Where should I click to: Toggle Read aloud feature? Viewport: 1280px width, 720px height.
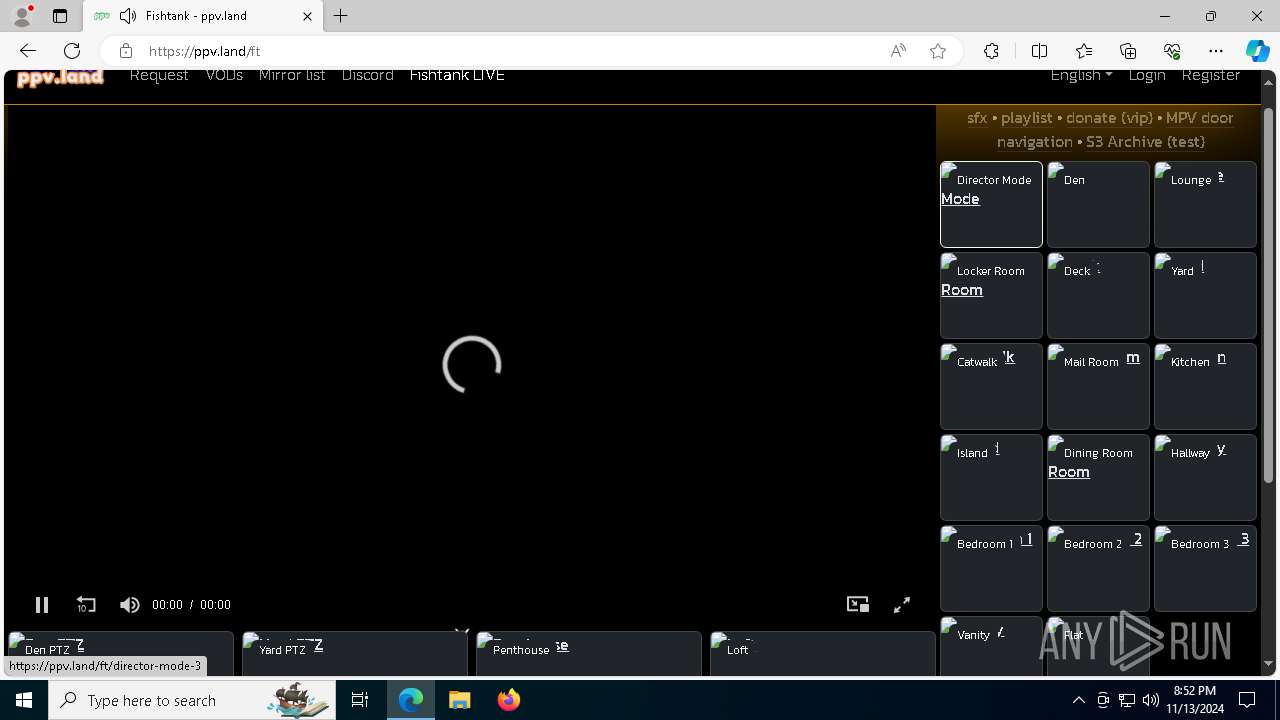[x=898, y=51]
